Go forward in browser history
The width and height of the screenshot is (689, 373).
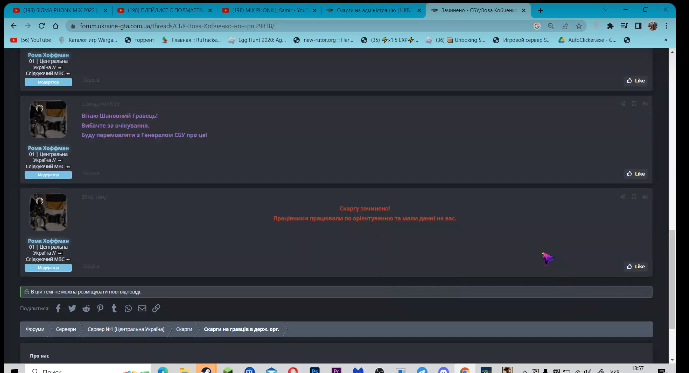28,26
